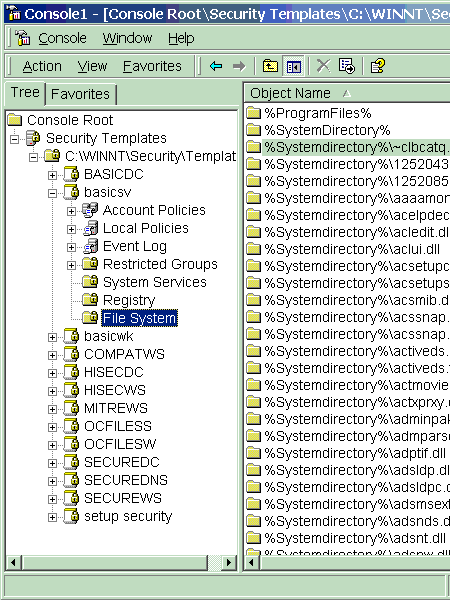The height and width of the screenshot is (600, 450).
Task: Click the Forward arrow toolbar icon
Action: [x=239, y=66]
